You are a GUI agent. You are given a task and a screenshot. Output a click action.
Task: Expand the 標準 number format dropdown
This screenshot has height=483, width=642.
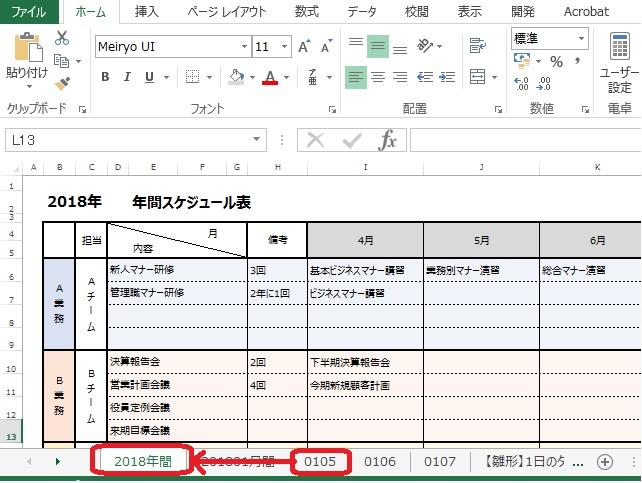[x=581, y=38]
